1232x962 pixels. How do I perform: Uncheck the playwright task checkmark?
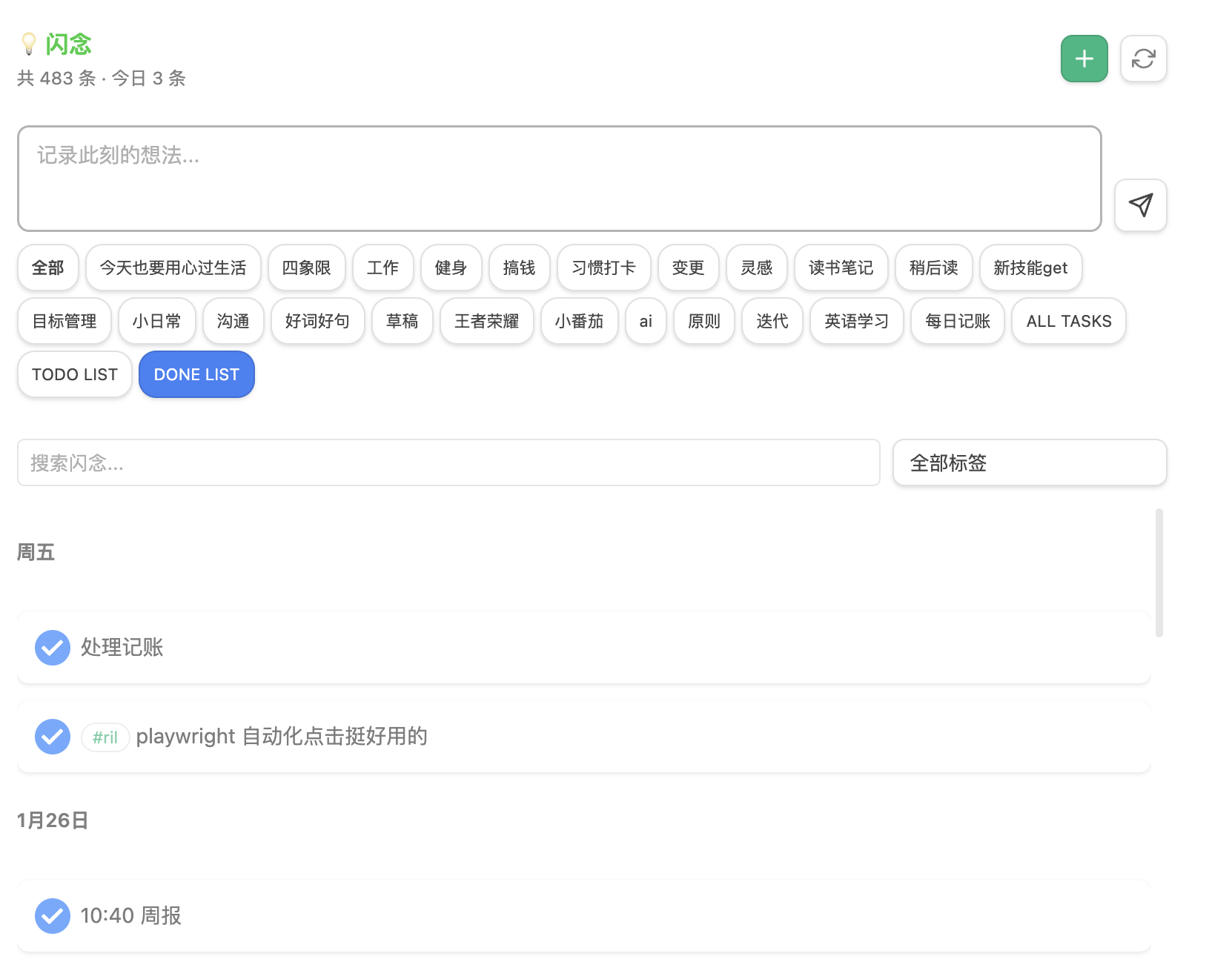[x=52, y=737]
